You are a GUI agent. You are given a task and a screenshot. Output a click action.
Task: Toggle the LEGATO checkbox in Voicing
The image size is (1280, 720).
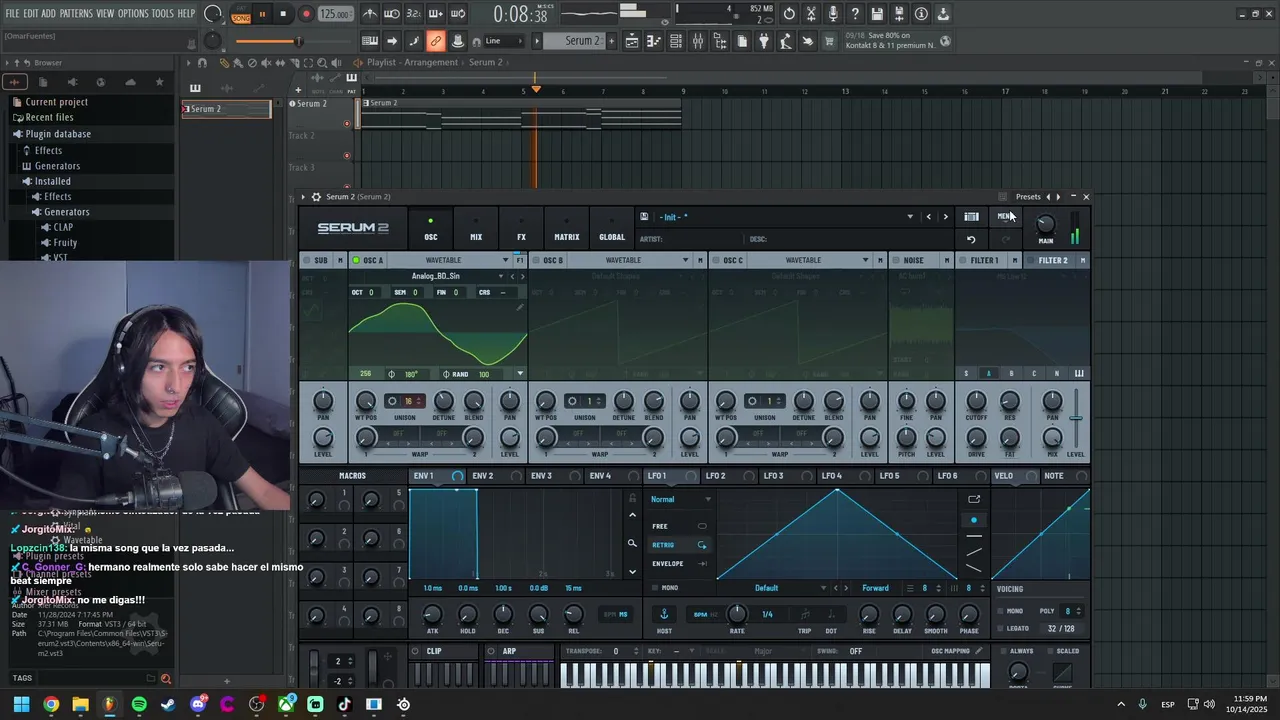(1000, 628)
